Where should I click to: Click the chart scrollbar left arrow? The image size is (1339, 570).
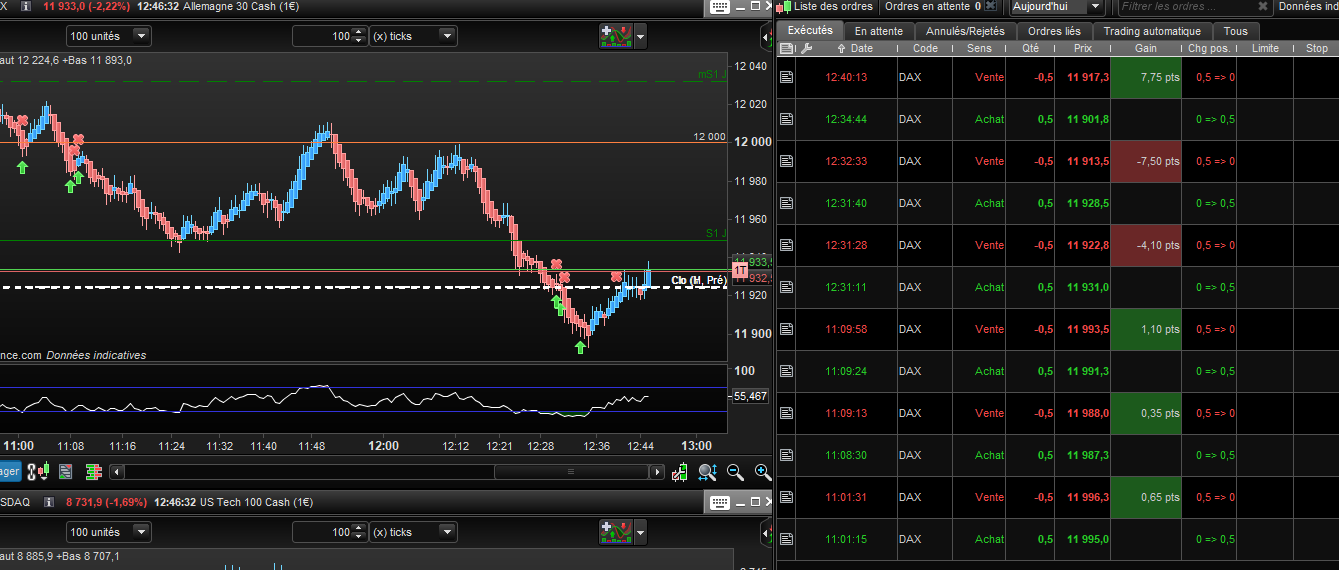(117, 472)
